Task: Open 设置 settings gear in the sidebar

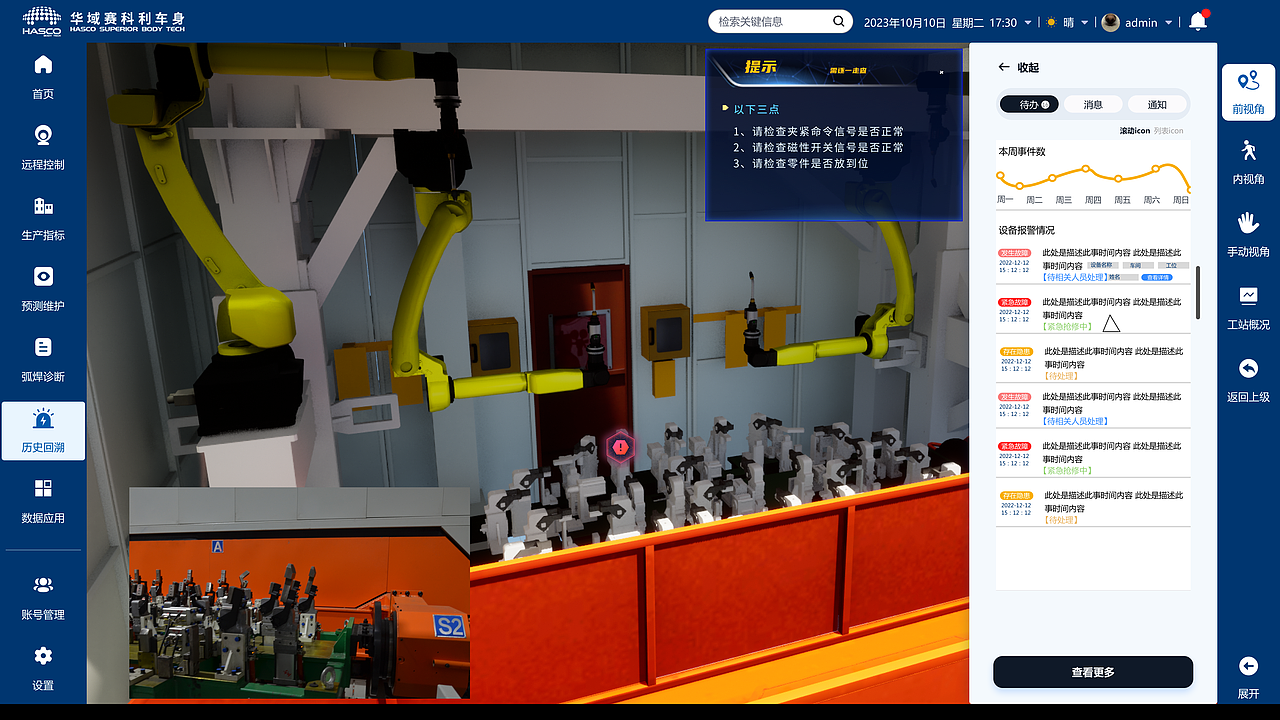Action: [43, 656]
